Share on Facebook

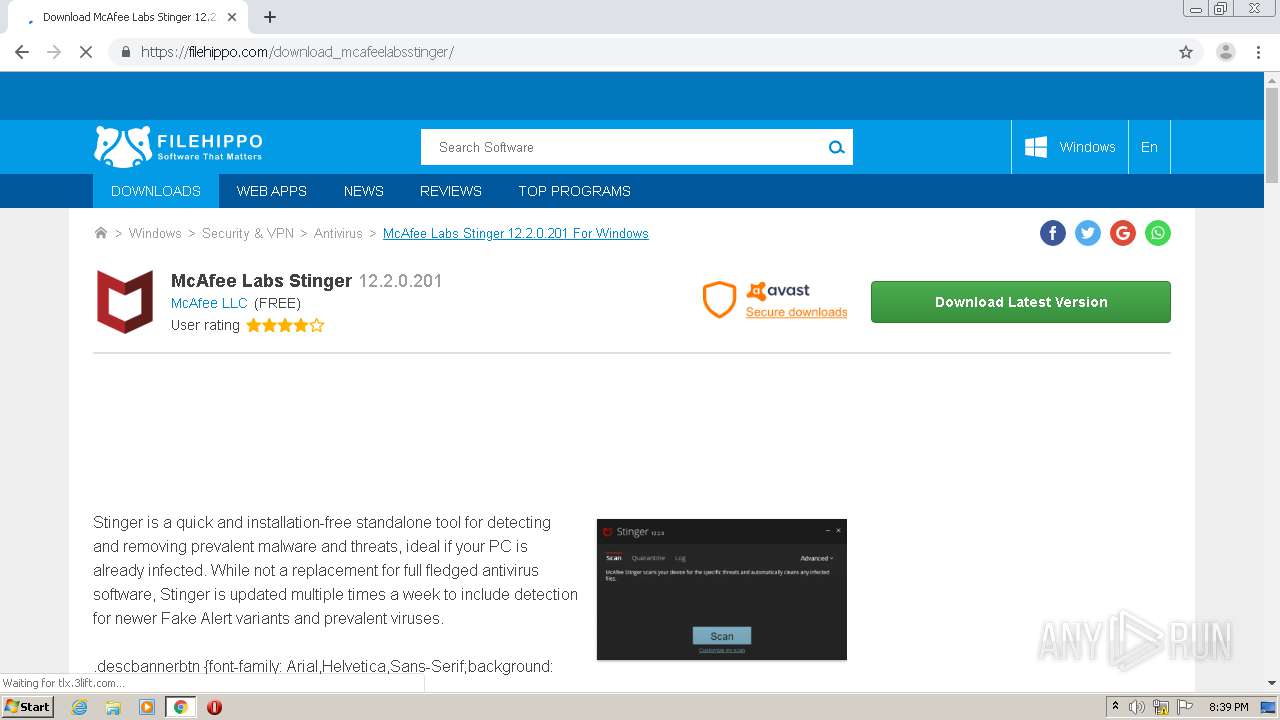(1053, 233)
